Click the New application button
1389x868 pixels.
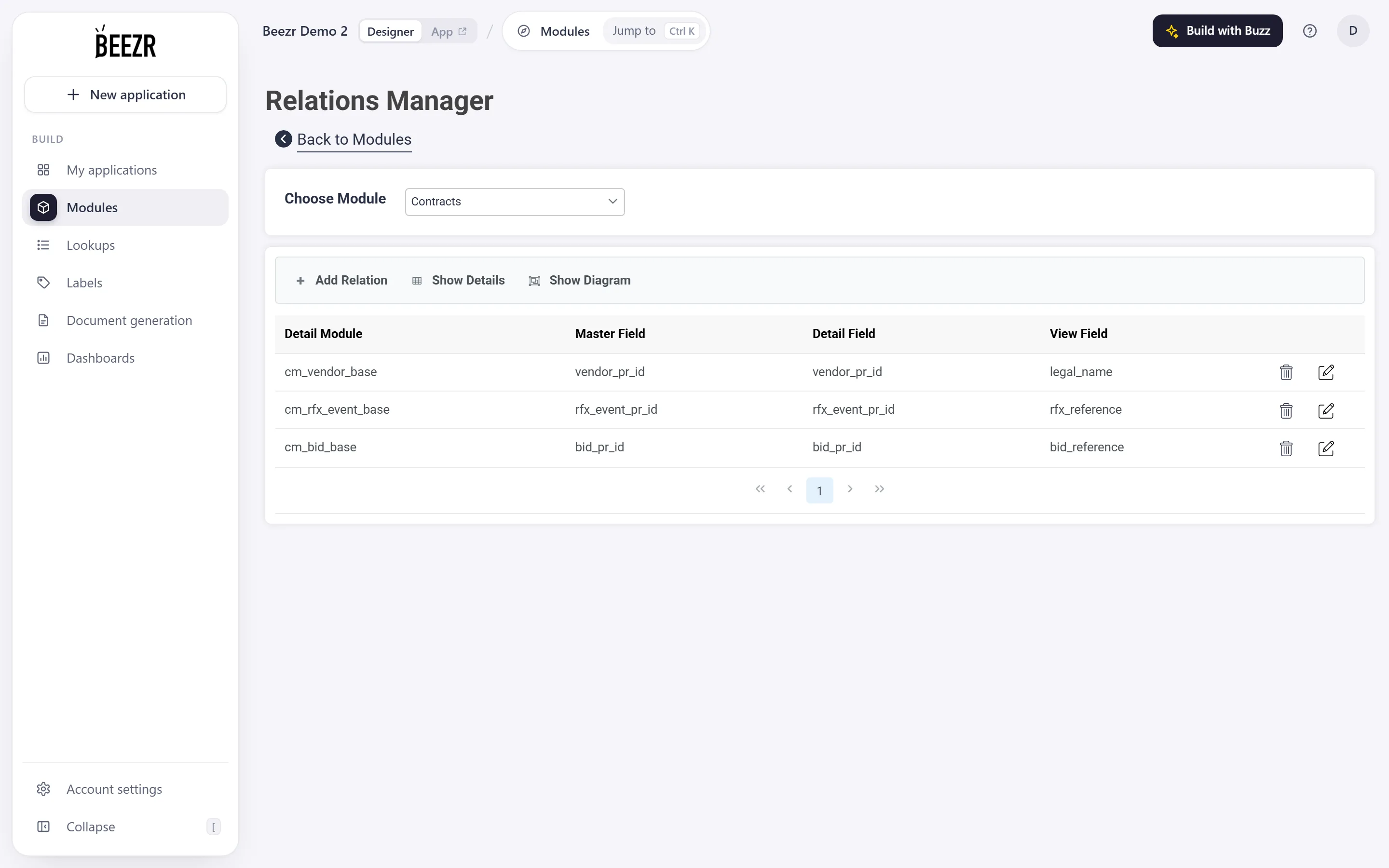coord(125,95)
